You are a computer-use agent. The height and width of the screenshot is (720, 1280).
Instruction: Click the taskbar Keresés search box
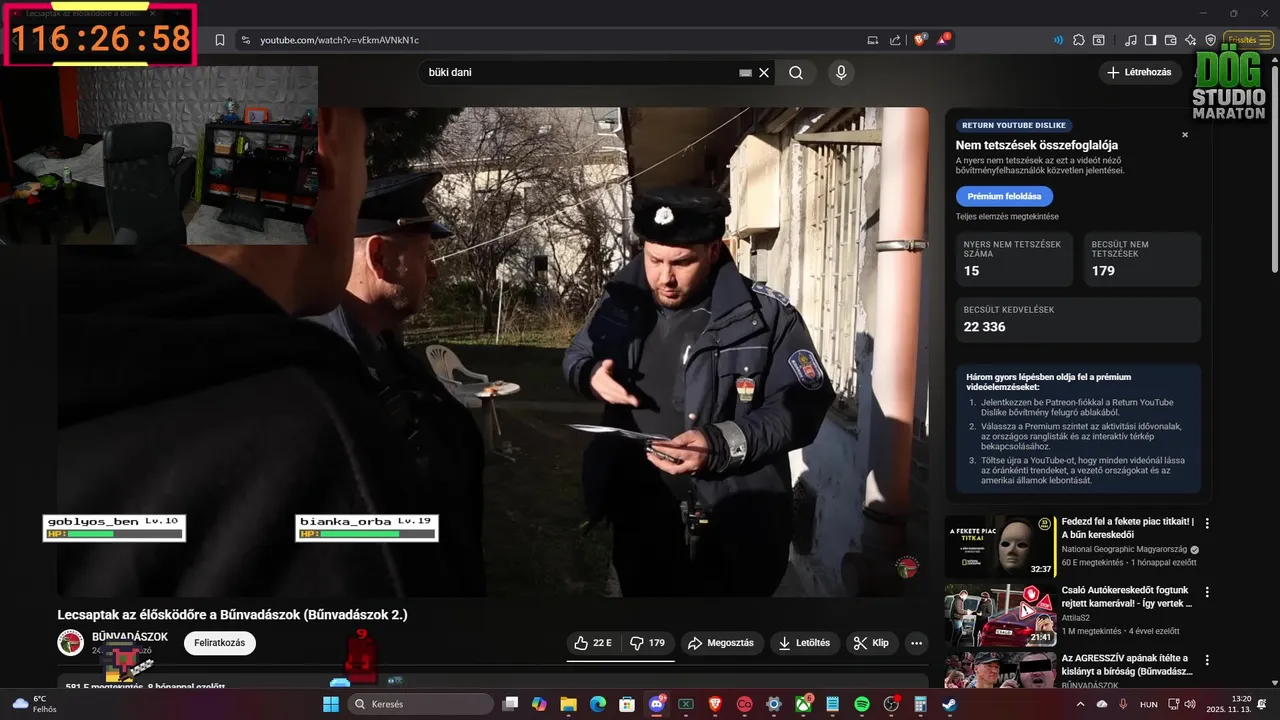point(421,704)
